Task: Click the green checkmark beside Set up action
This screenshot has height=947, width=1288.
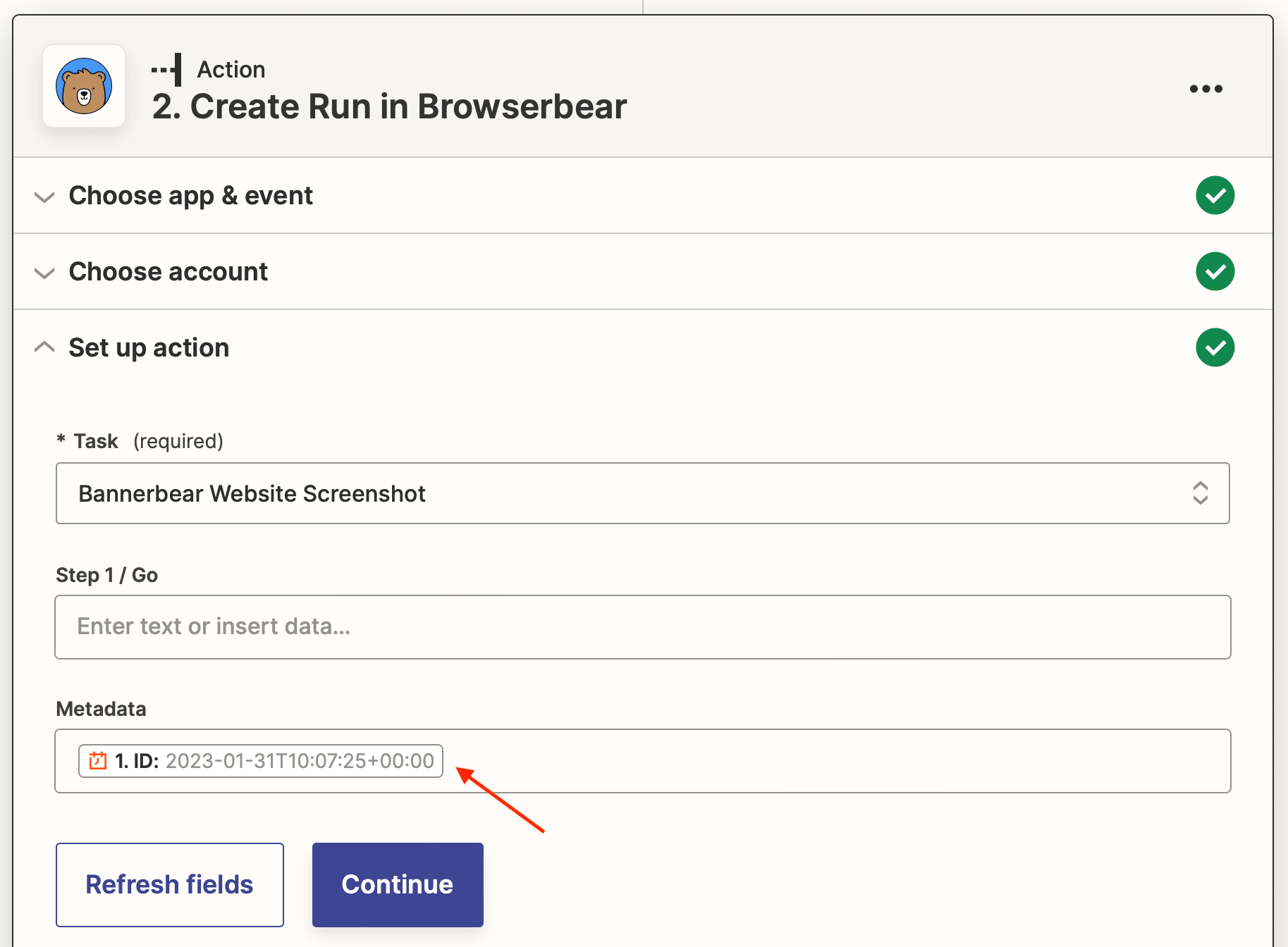Action: pos(1215,347)
